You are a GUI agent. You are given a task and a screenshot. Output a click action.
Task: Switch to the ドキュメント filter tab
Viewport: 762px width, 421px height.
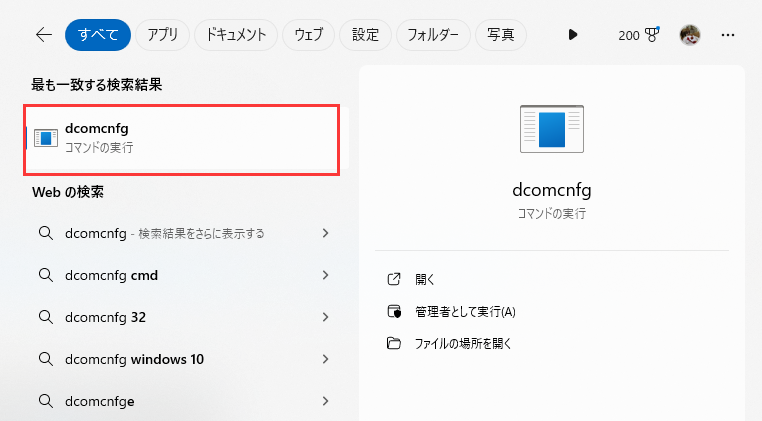(x=236, y=35)
